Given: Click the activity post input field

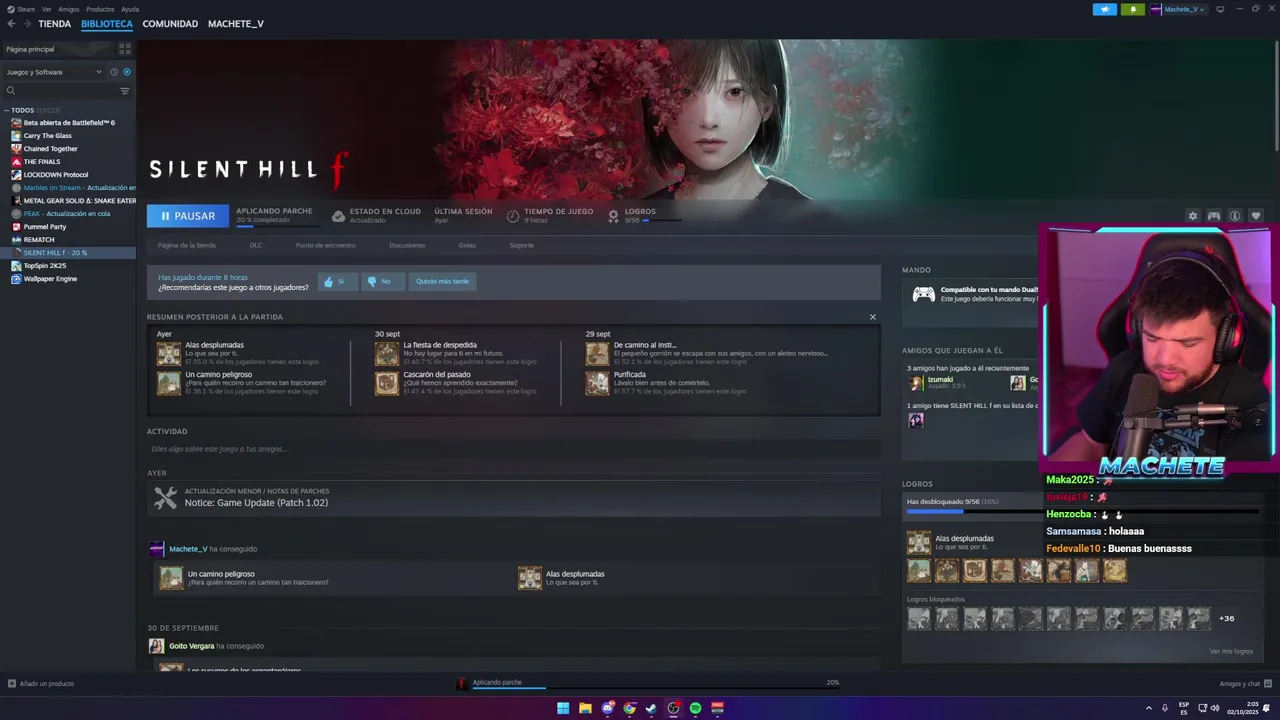Looking at the screenshot, I should tap(513, 449).
